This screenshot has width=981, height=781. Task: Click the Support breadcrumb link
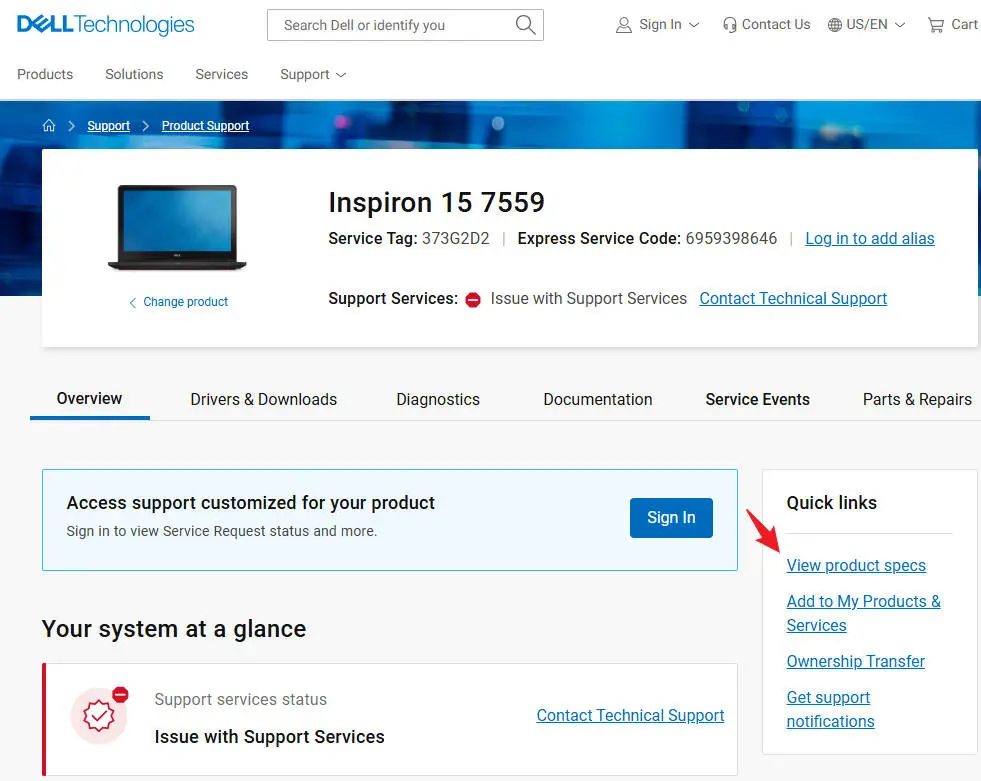click(109, 126)
